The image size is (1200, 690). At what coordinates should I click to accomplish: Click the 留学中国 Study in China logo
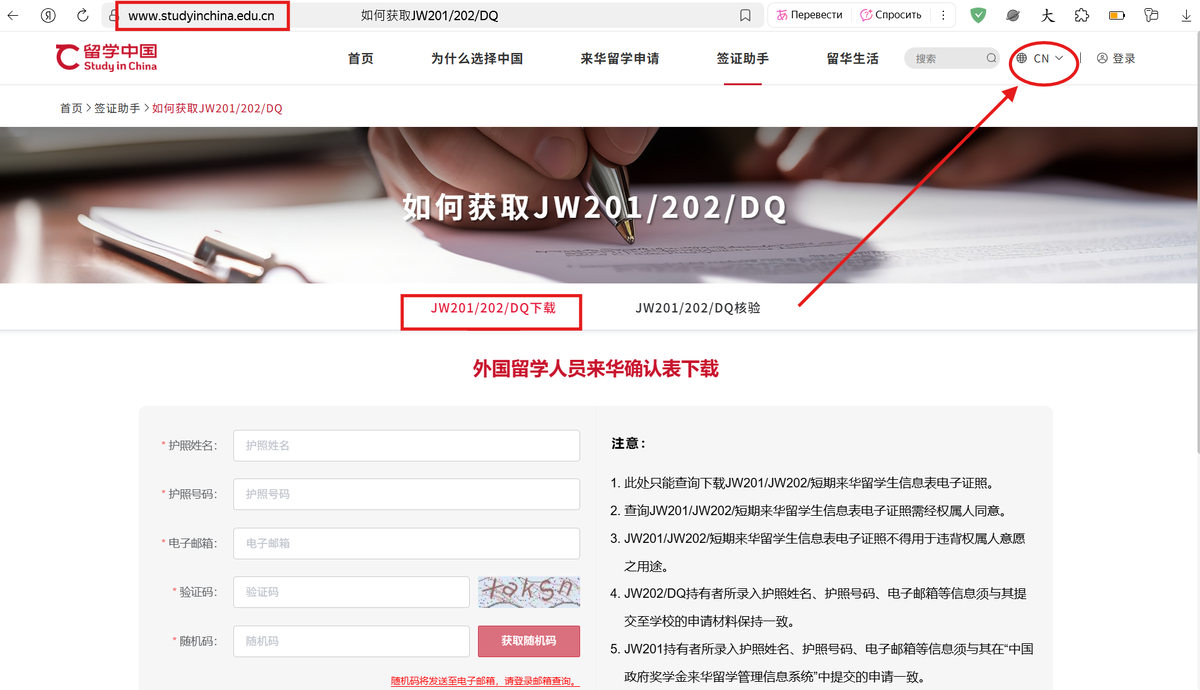pos(107,57)
